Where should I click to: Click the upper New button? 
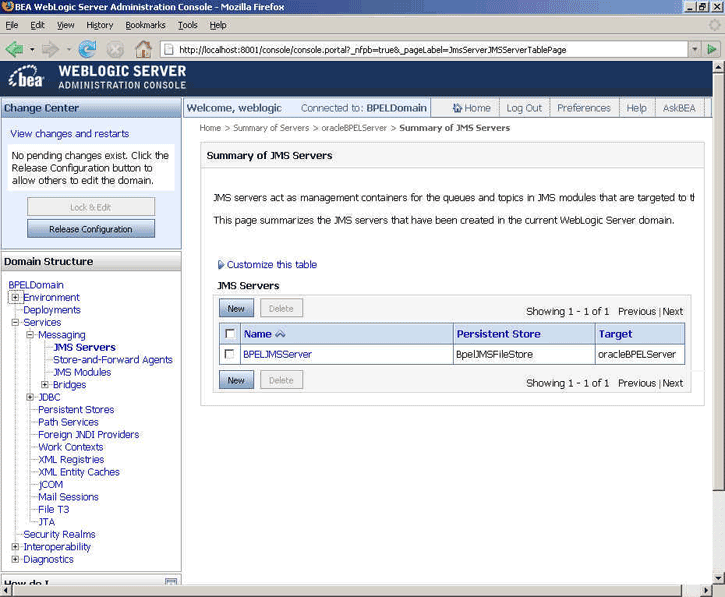click(x=236, y=308)
